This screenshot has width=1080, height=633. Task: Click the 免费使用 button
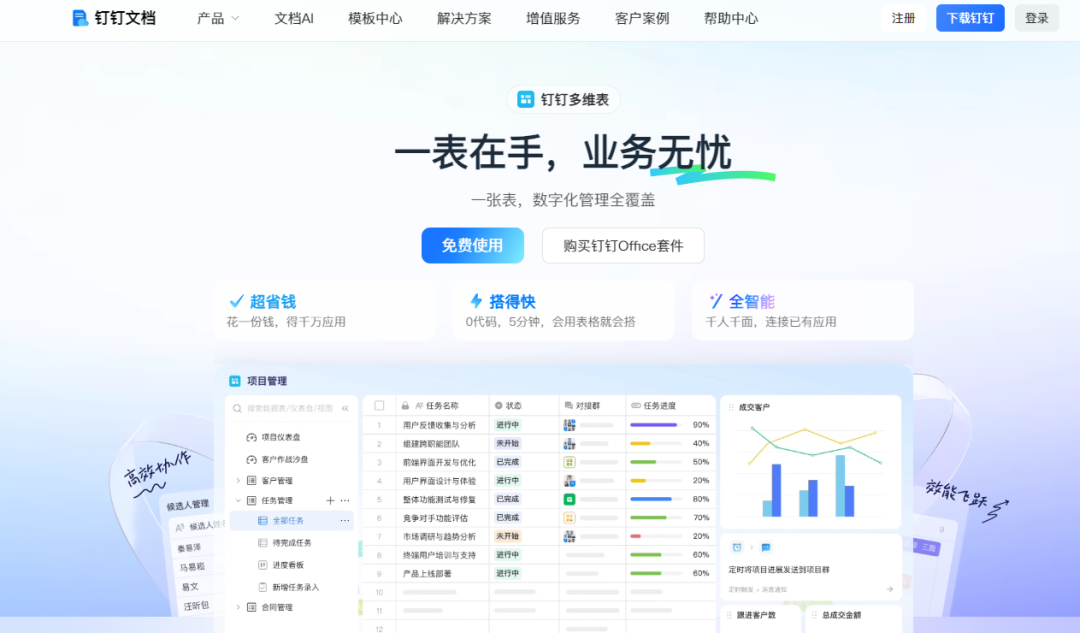click(x=472, y=245)
